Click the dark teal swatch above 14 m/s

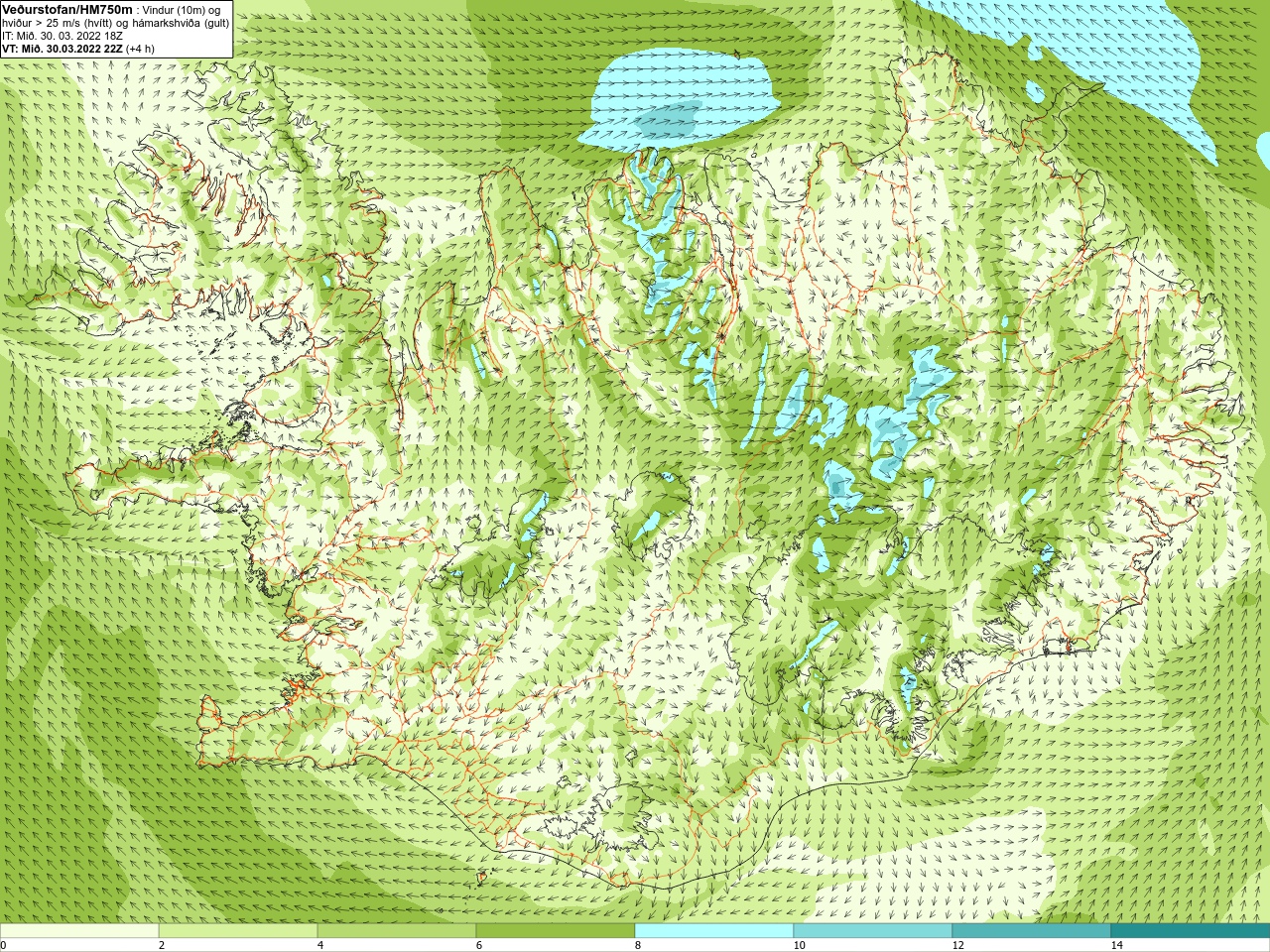point(1191,931)
